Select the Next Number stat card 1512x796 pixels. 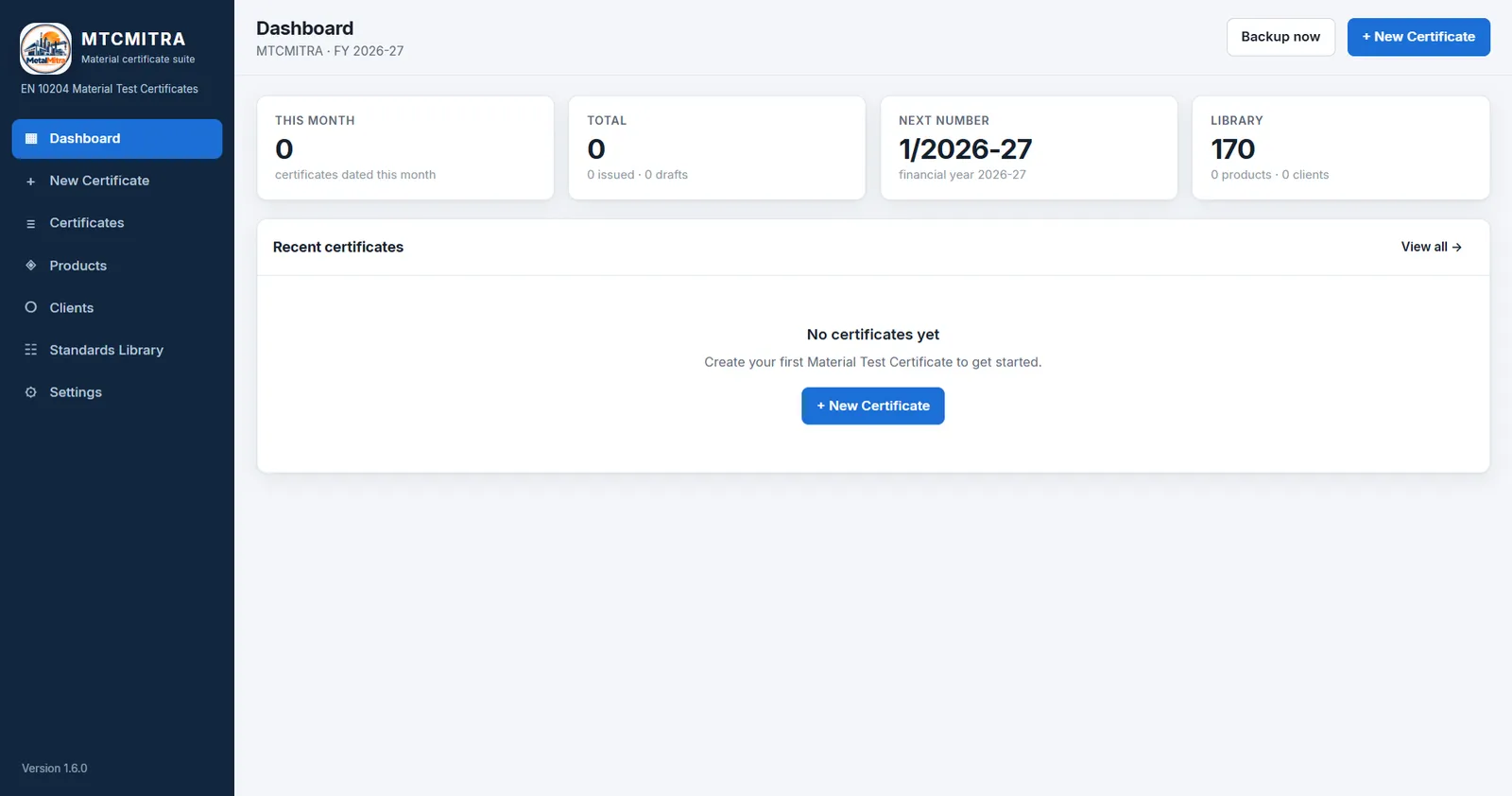click(1029, 147)
